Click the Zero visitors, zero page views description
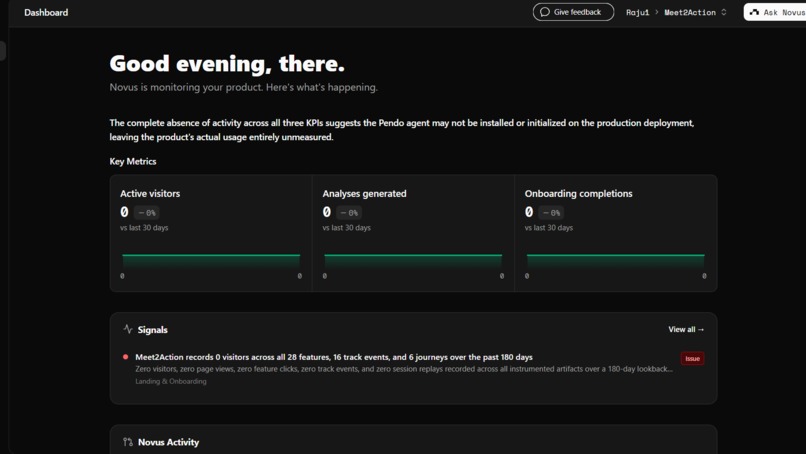This screenshot has height=454, width=806. coord(404,369)
